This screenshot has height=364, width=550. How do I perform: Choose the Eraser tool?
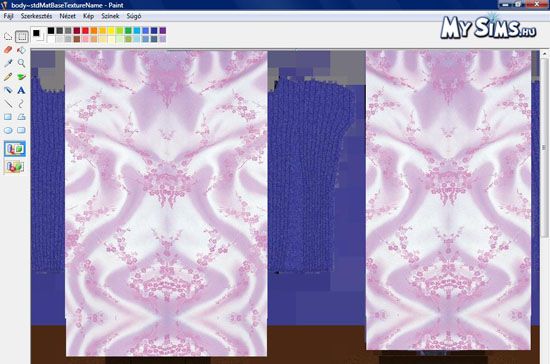click(8, 50)
